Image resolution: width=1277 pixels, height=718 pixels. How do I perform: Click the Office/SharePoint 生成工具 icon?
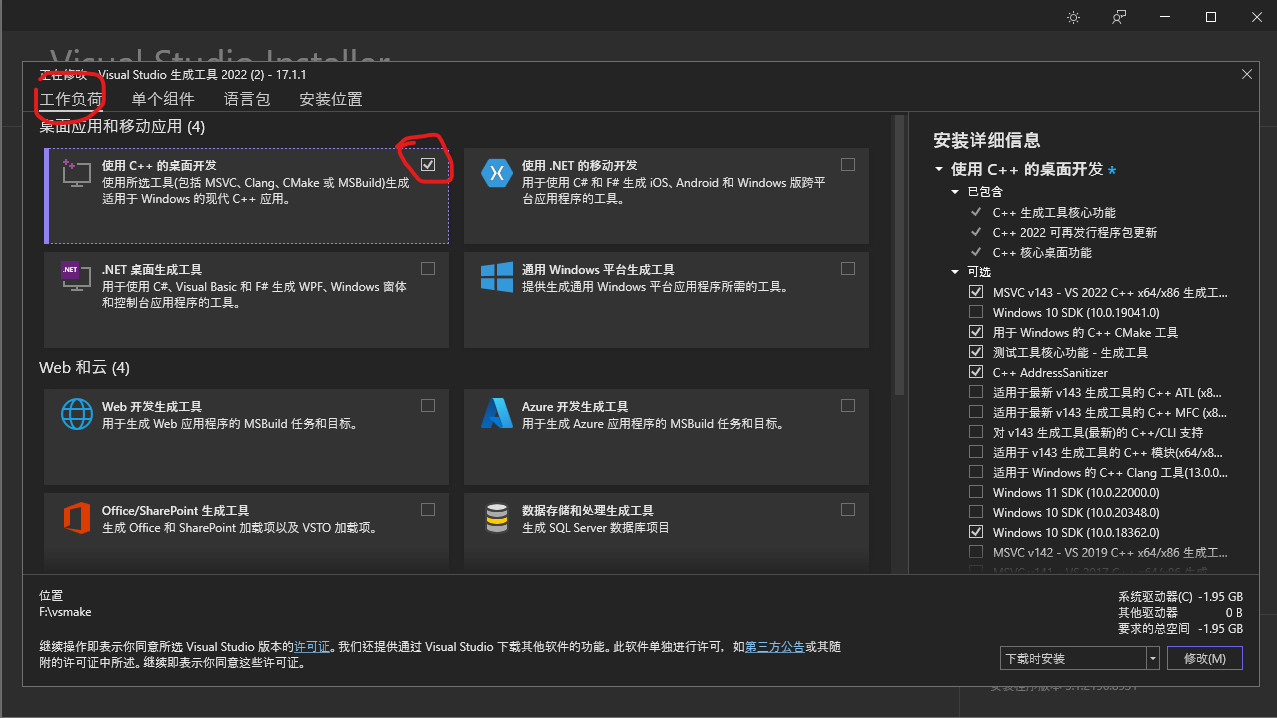[x=76, y=517]
